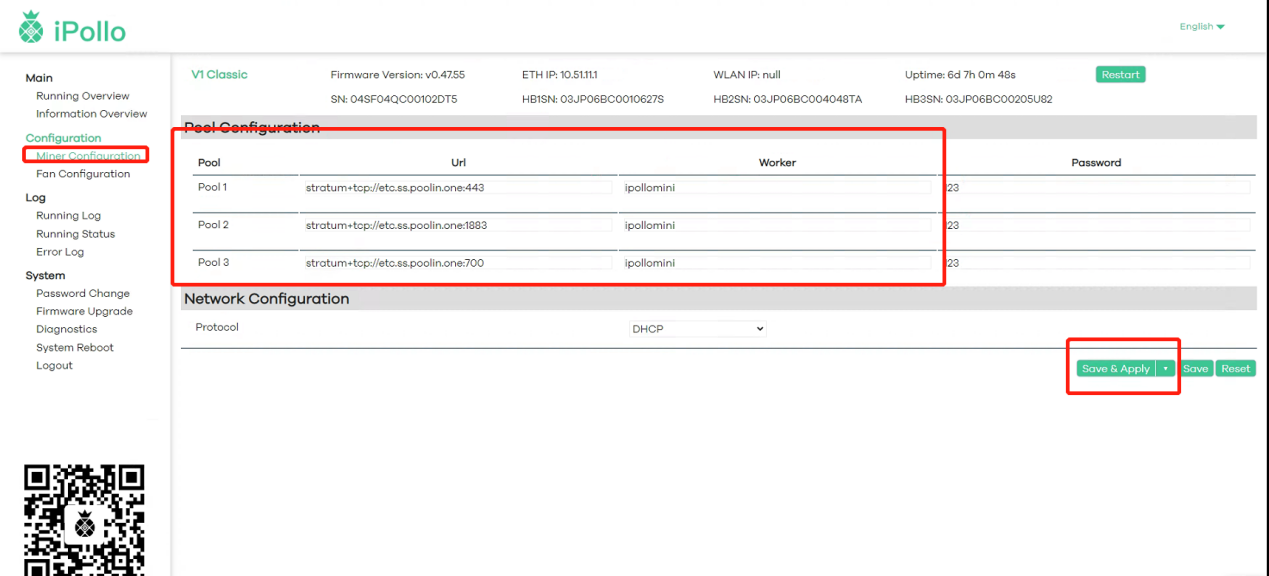
Task: Click the Save button
Action: (x=1196, y=369)
